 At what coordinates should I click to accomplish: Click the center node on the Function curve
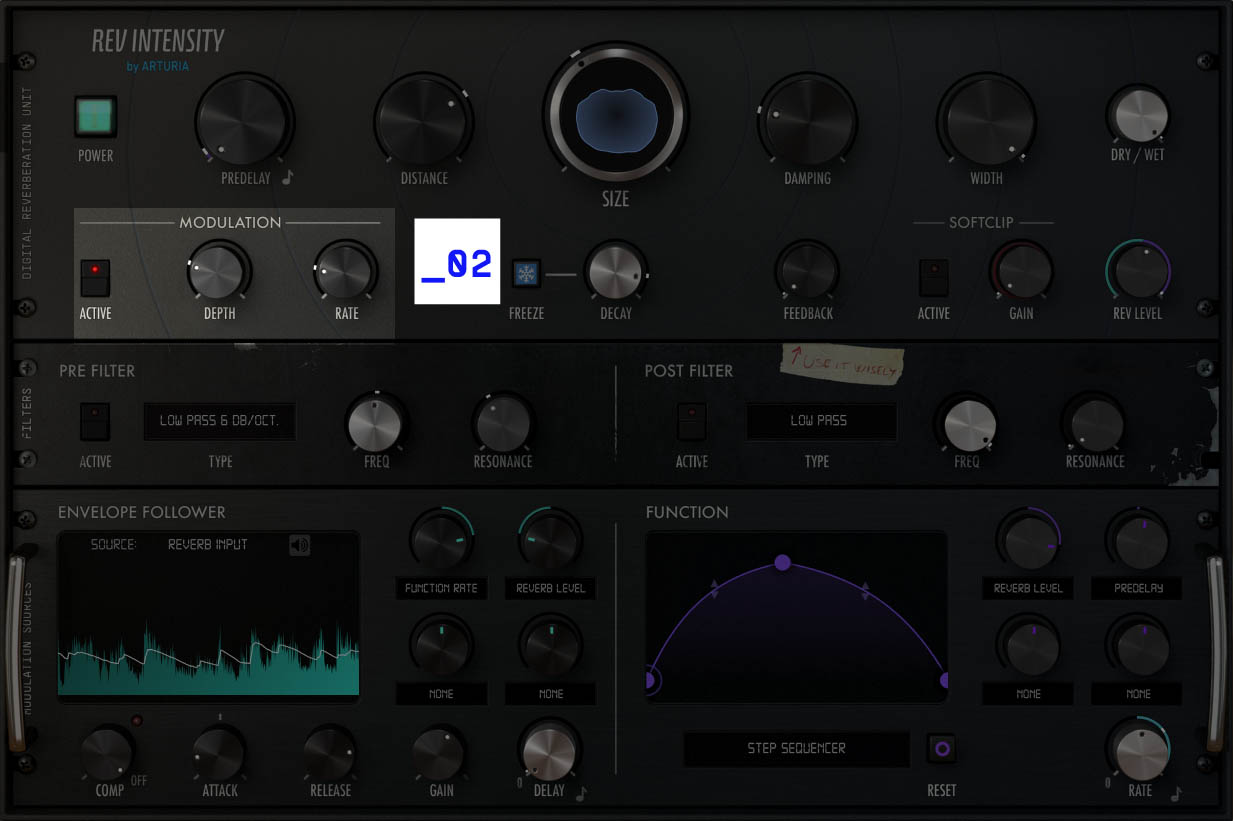coord(782,563)
